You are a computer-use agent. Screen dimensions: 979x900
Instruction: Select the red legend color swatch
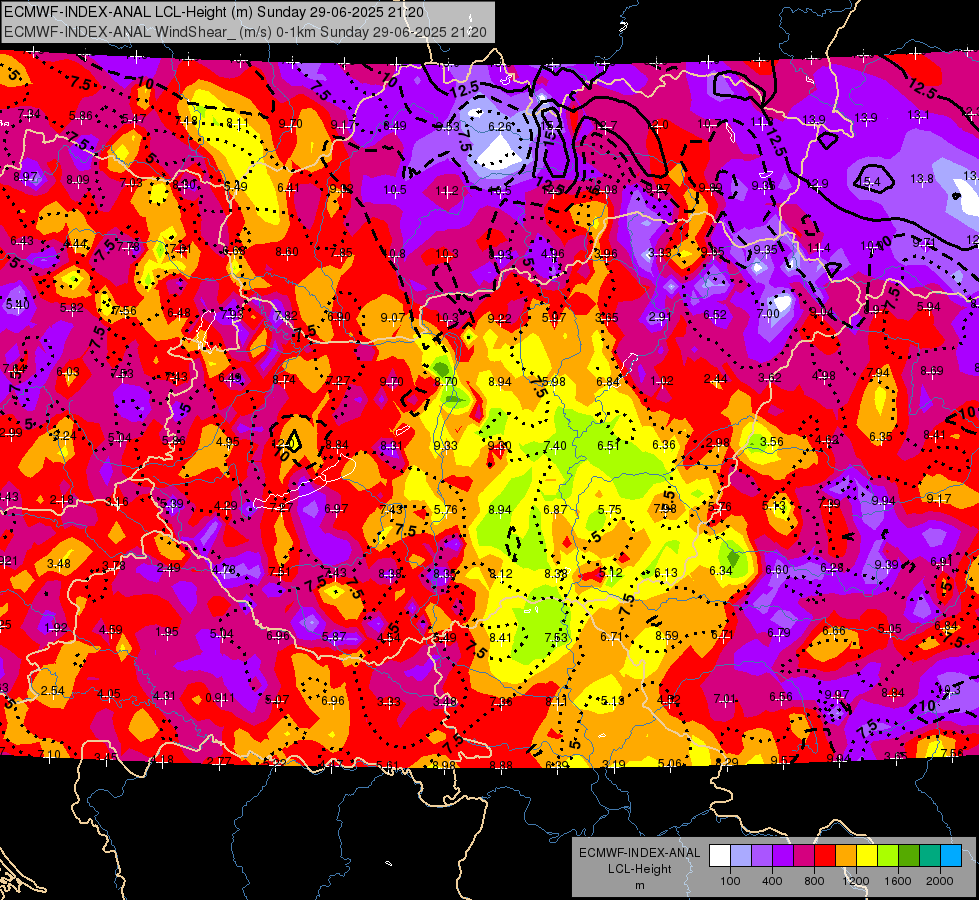pos(825,856)
